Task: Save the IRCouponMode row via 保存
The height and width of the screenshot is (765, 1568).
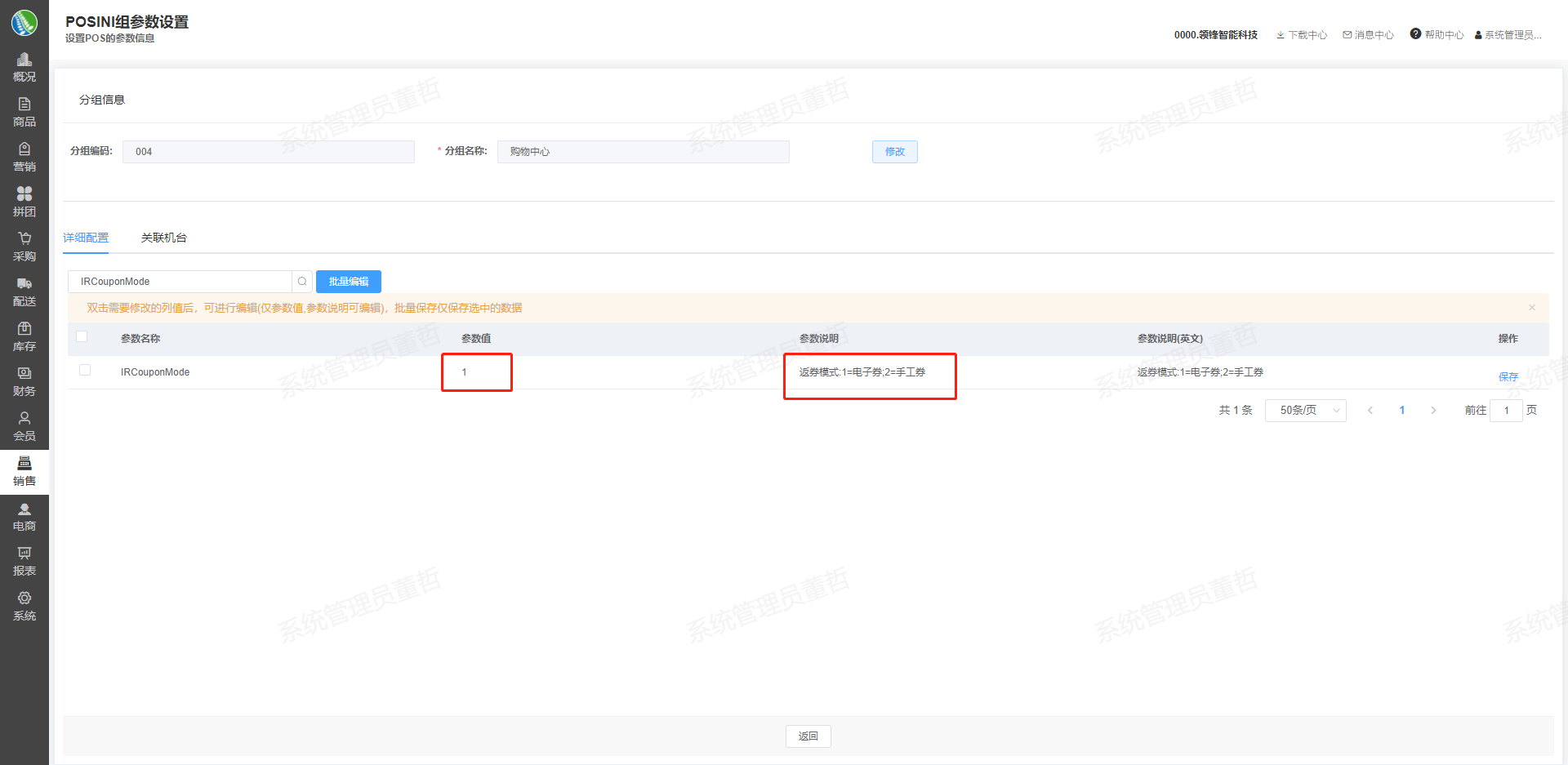Action: (x=1508, y=377)
